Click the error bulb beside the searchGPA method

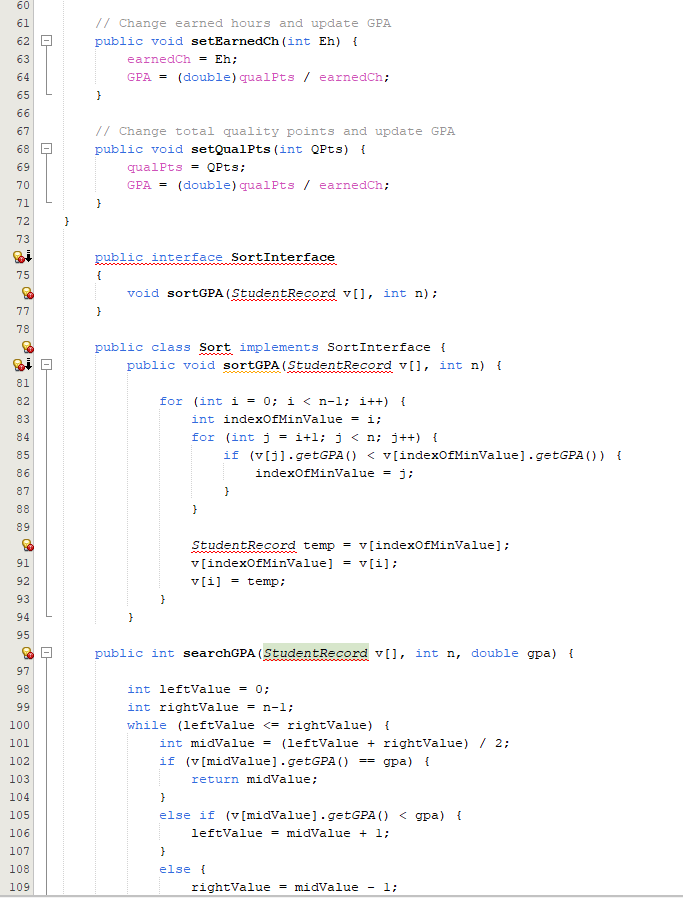pyautogui.click(x=27, y=653)
